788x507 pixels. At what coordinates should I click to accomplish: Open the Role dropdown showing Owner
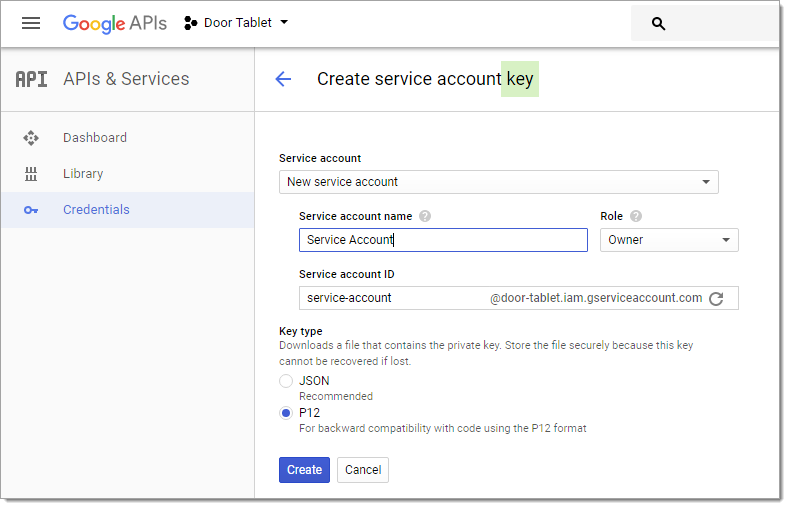pyautogui.click(x=669, y=240)
